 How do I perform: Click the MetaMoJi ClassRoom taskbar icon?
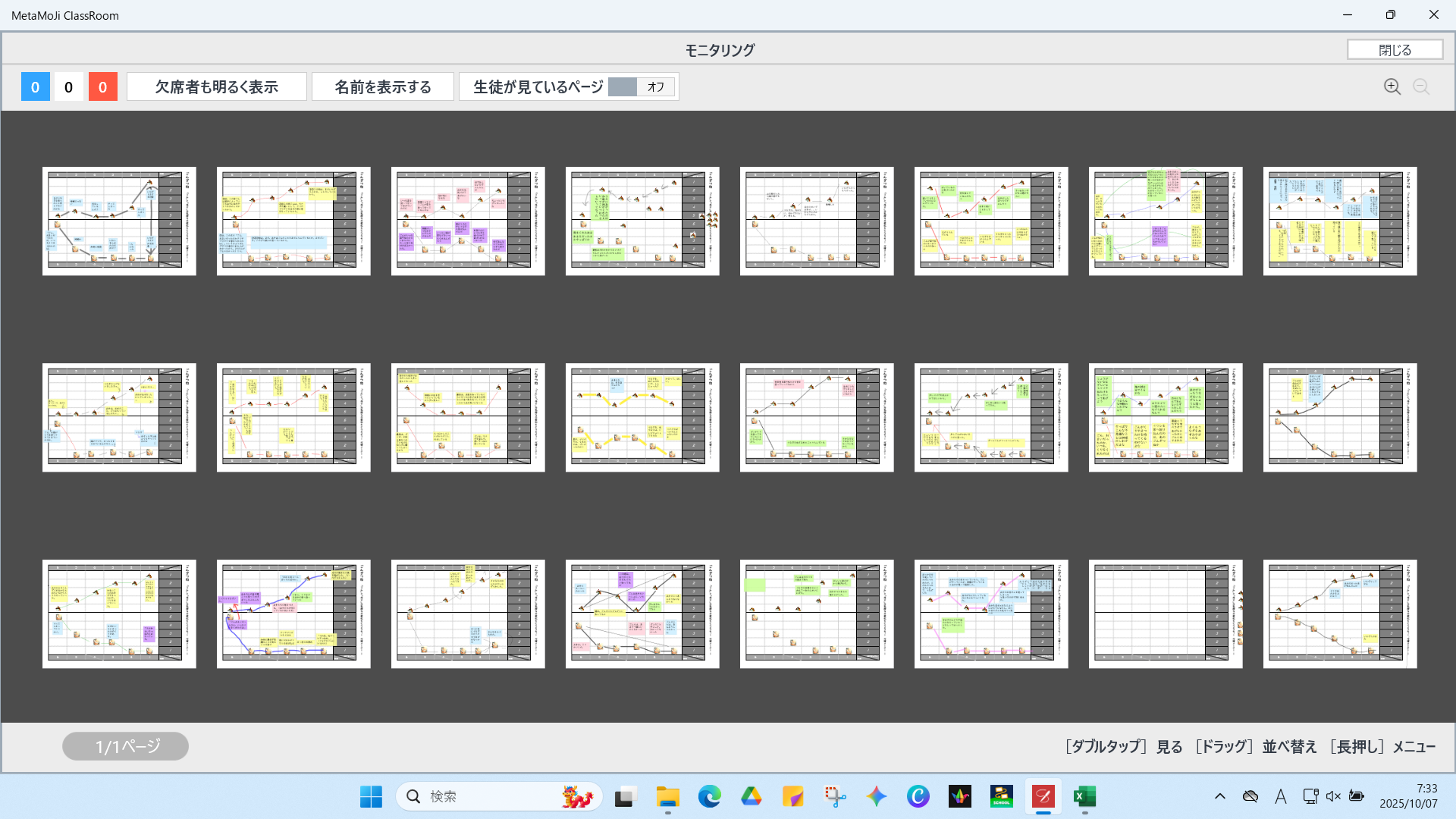pos(1043,796)
